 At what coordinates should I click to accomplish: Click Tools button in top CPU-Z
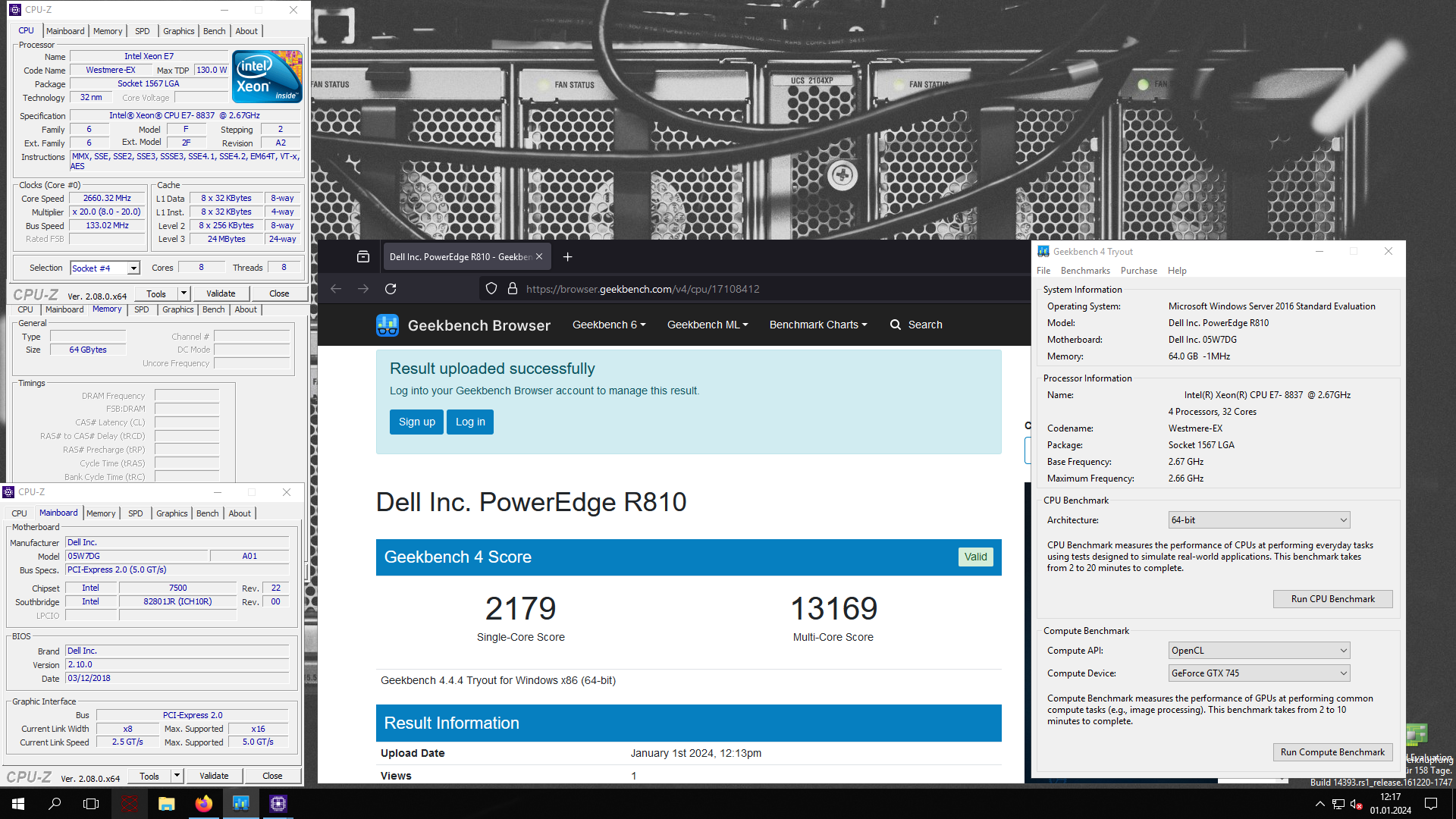pos(156,293)
